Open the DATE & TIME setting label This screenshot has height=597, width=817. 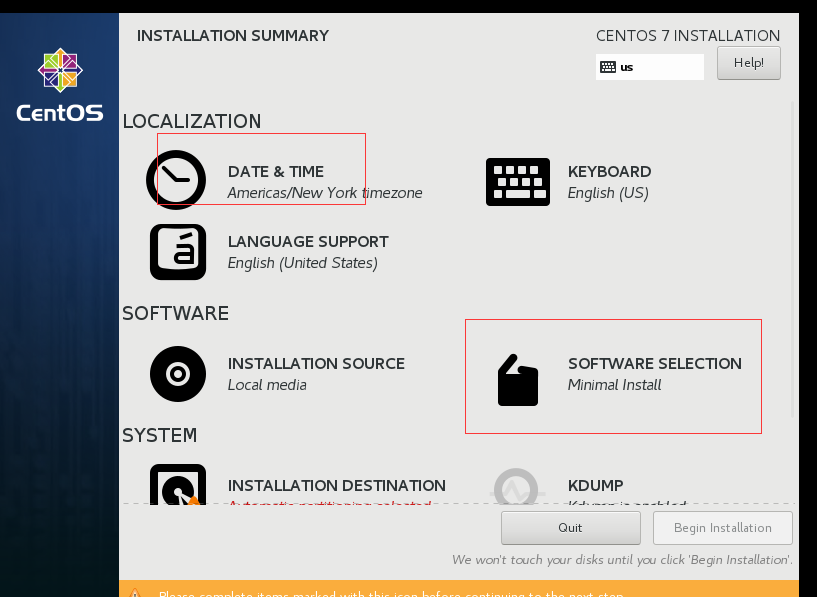[x=276, y=171]
